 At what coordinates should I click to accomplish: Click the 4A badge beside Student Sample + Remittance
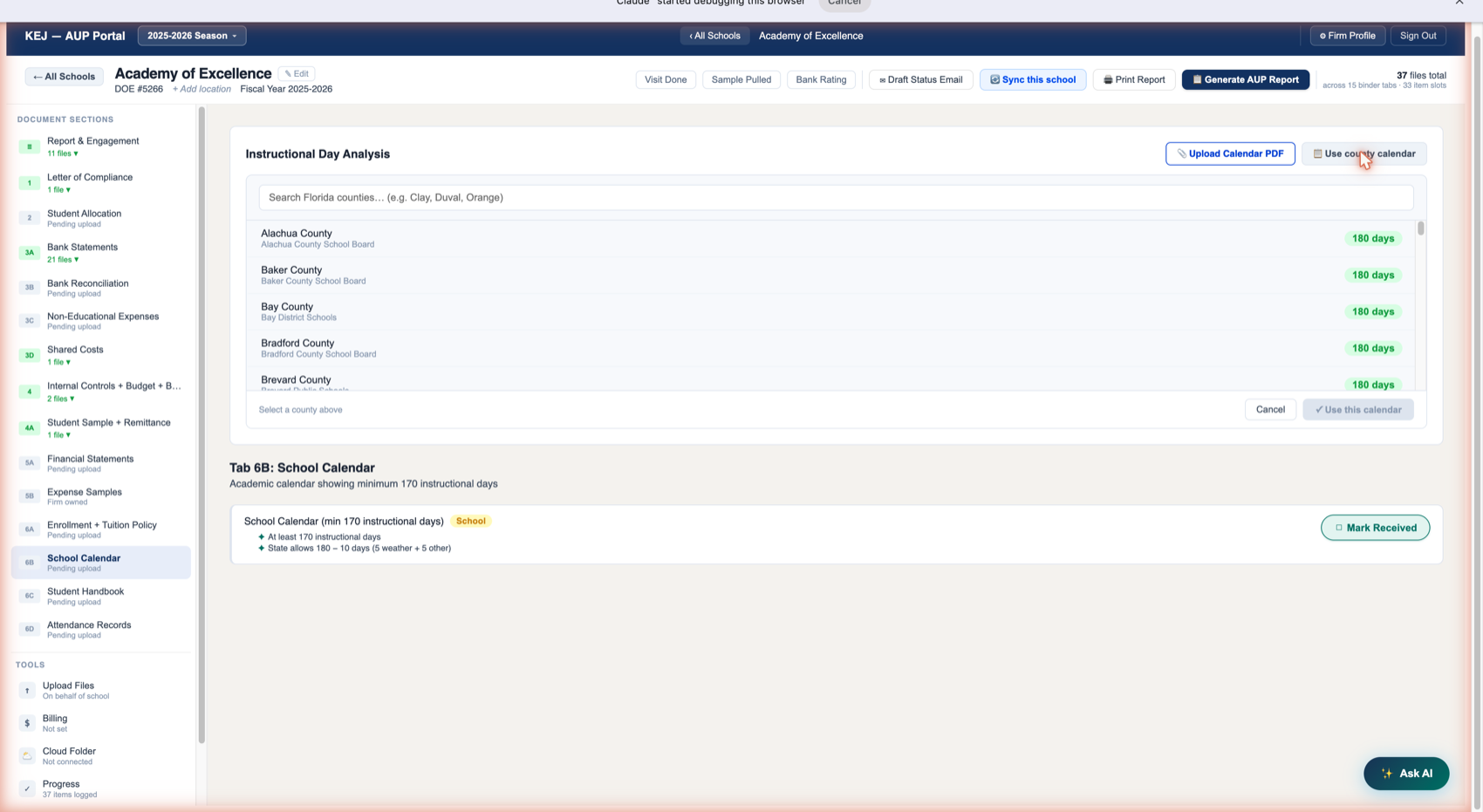click(x=29, y=428)
